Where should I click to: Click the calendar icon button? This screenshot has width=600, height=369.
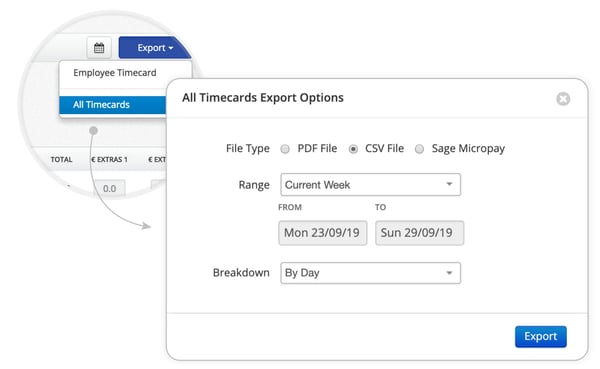[x=99, y=48]
